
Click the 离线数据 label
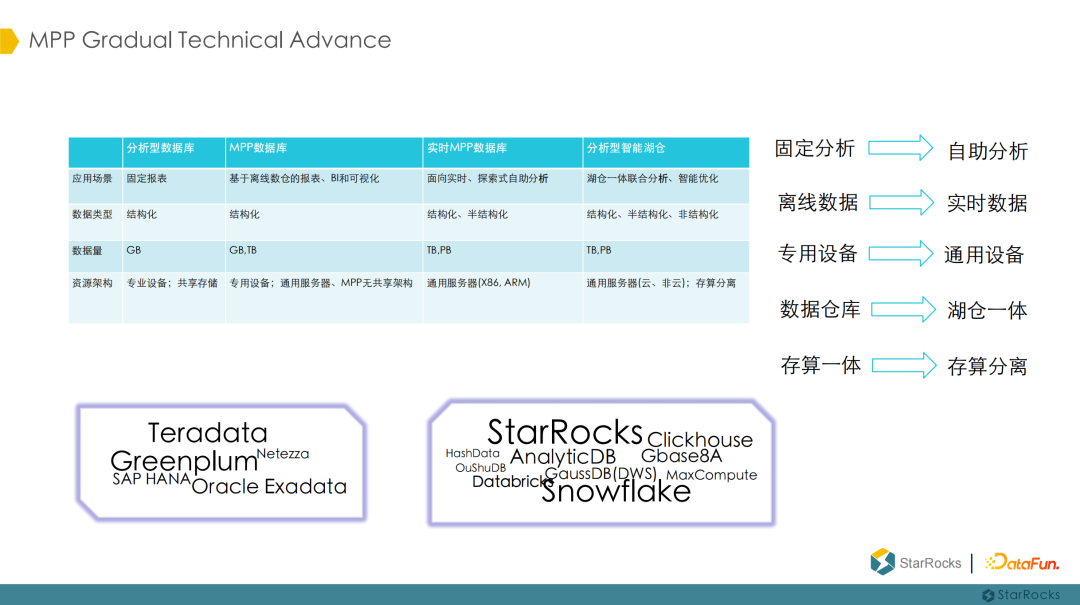click(818, 203)
